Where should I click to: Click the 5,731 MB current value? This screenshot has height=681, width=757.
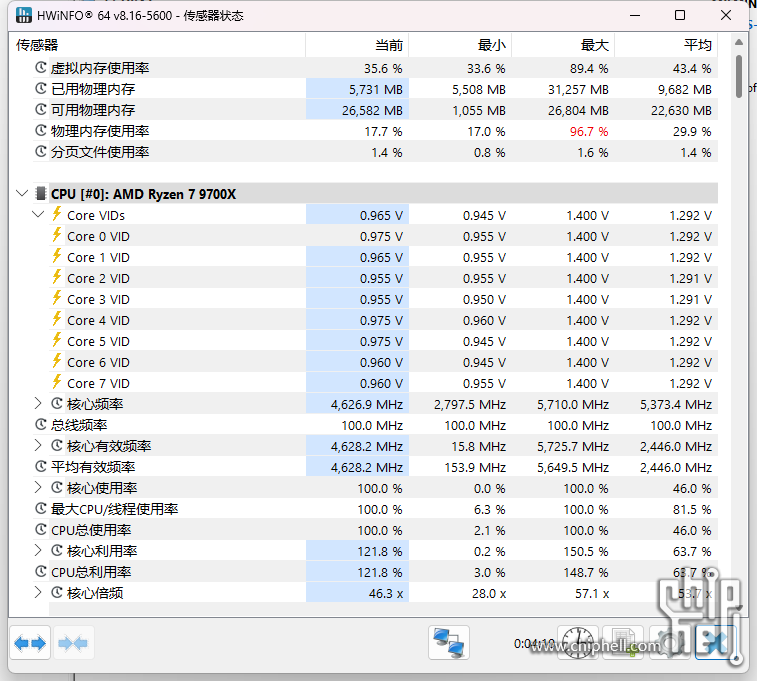376,89
